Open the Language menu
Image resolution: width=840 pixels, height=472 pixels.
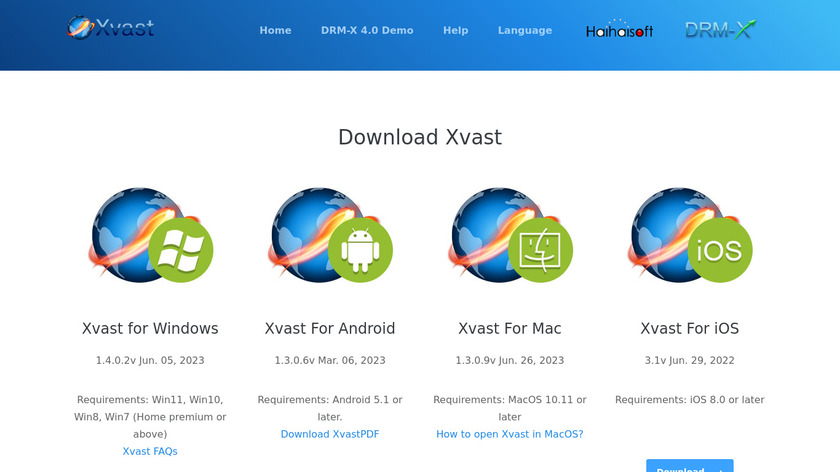[525, 31]
